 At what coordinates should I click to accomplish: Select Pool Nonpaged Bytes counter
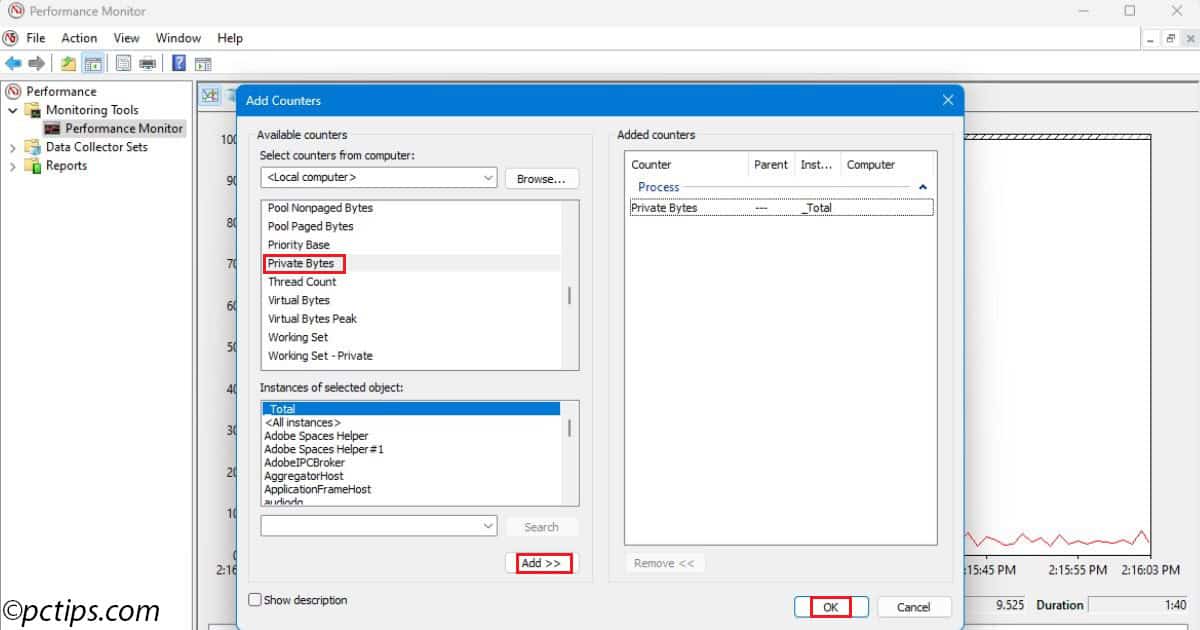click(320, 208)
